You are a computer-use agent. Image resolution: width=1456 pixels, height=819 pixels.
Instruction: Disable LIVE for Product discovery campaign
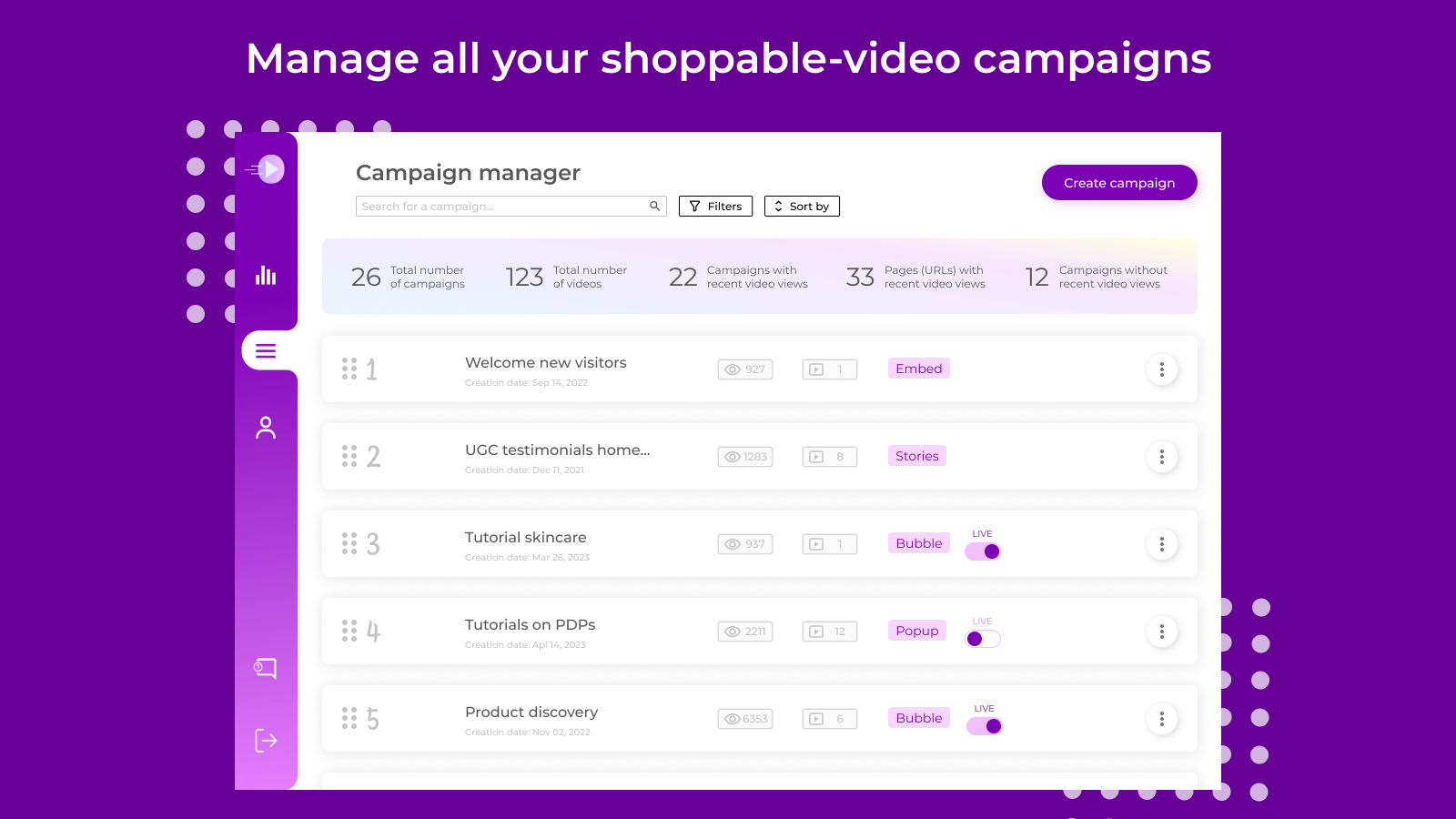(984, 726)
